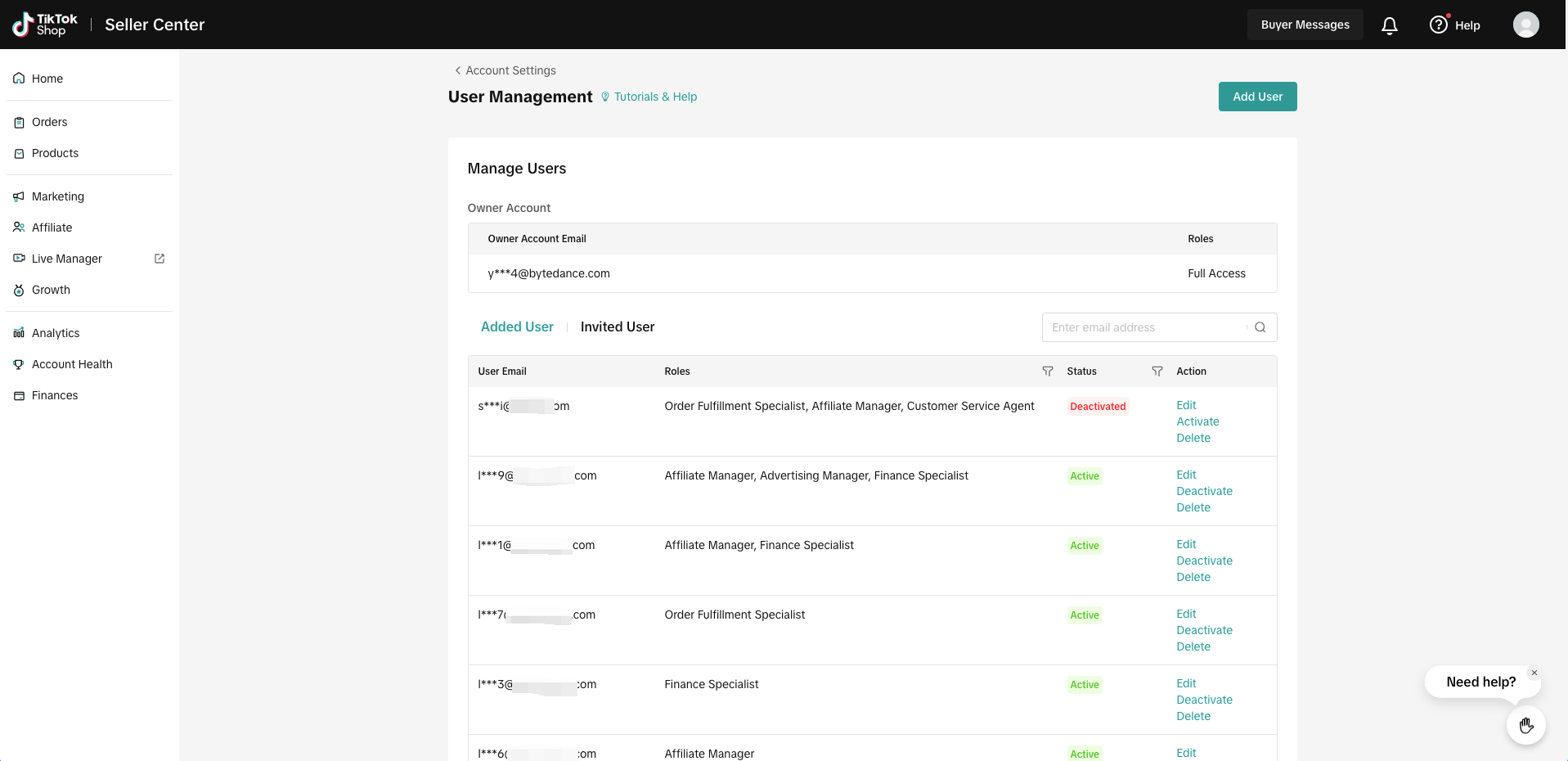Viewport: 1568px width, 761px height.
Task: Delete the s***i user
Action: [x=1193, y=438]
